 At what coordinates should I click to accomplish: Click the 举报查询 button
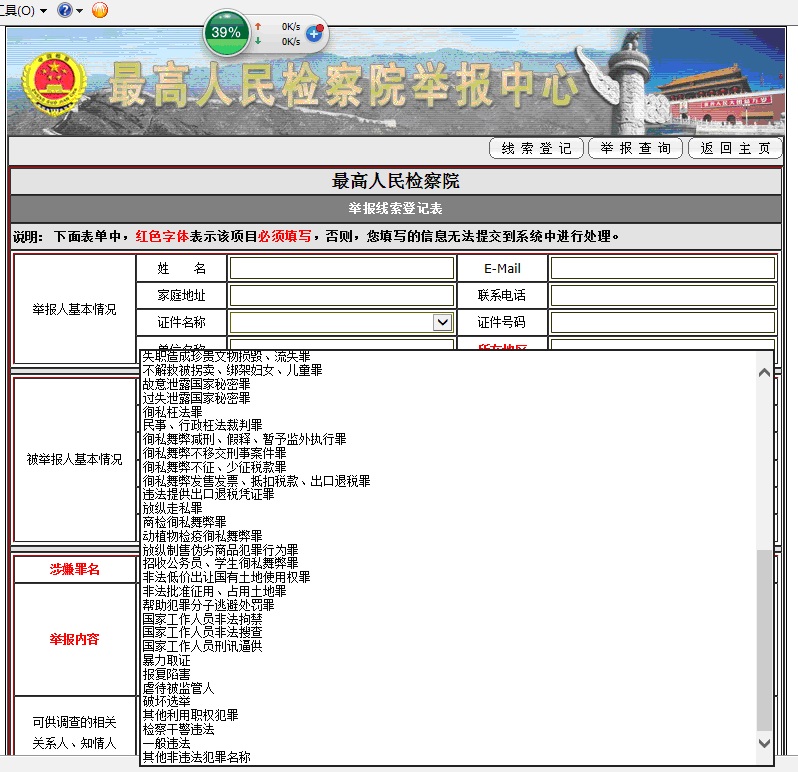[x=635, y=148]
